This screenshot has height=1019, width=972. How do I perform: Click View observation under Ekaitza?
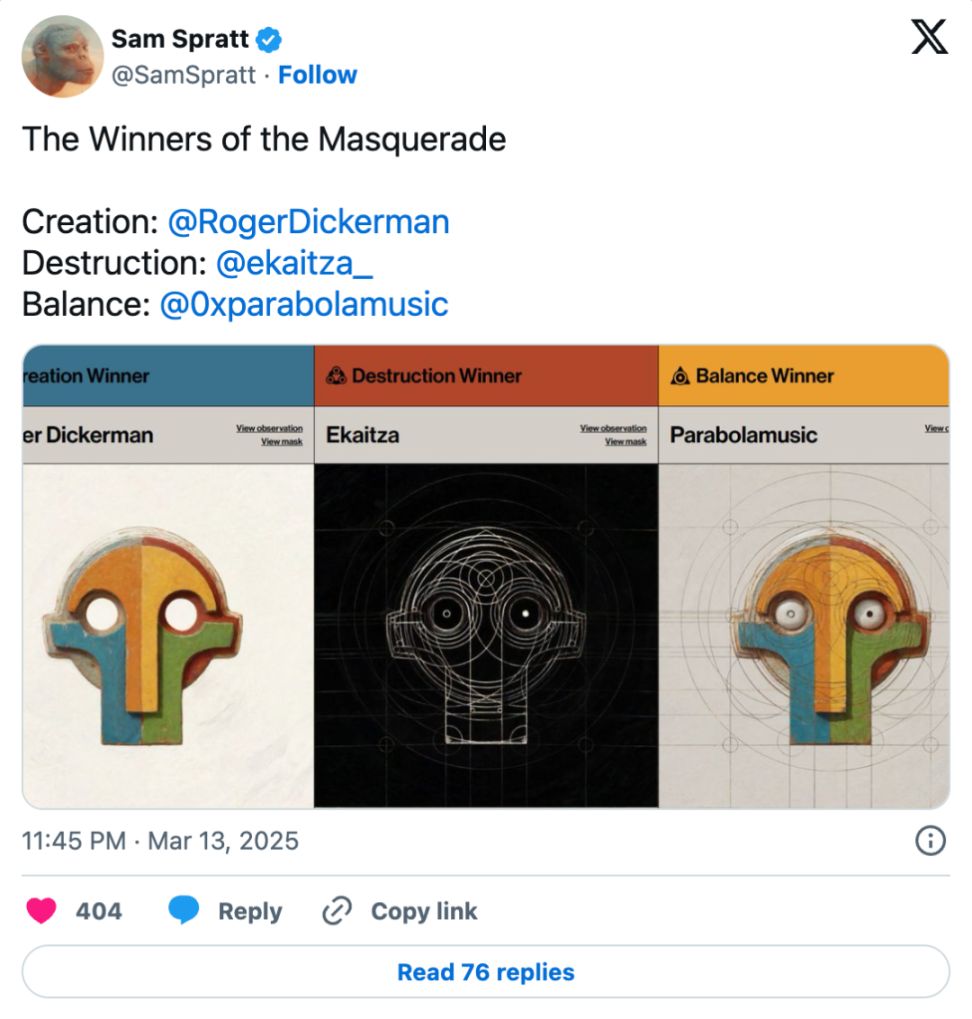click(613, 428)
